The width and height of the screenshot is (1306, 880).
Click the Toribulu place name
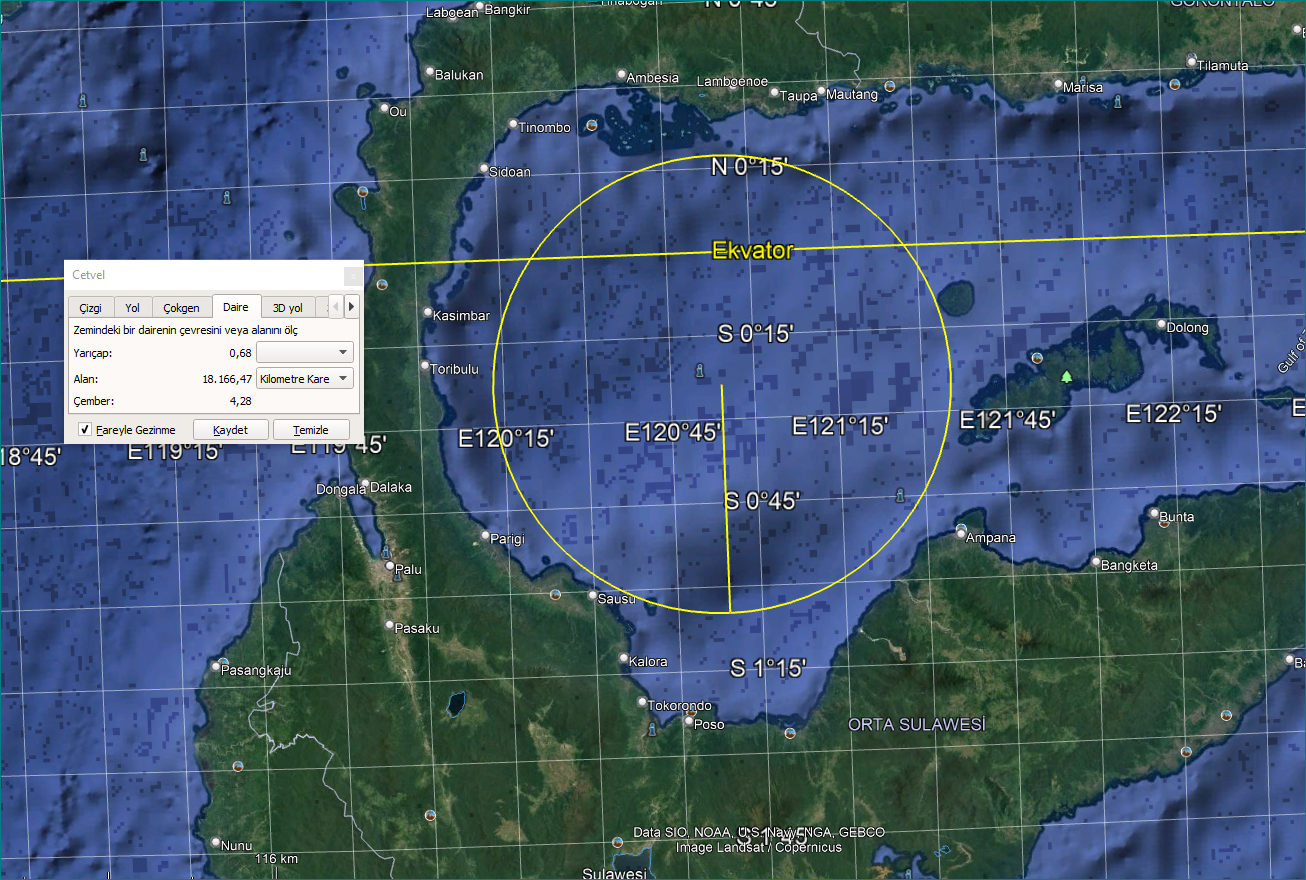455,369
